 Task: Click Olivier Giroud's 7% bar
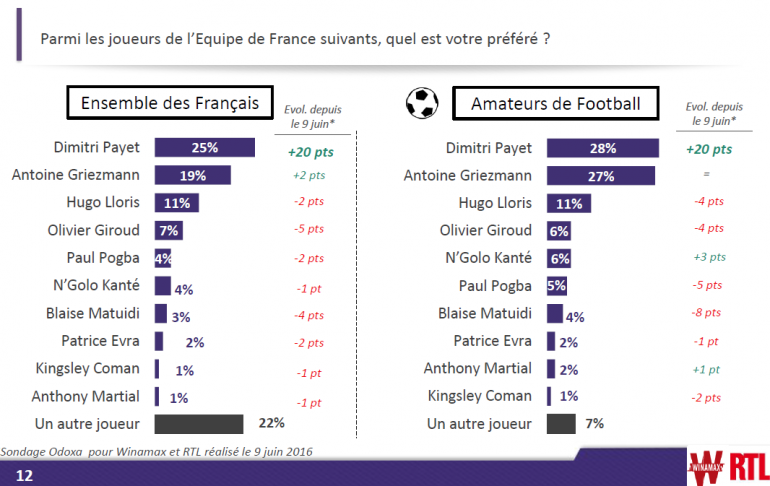168,230
